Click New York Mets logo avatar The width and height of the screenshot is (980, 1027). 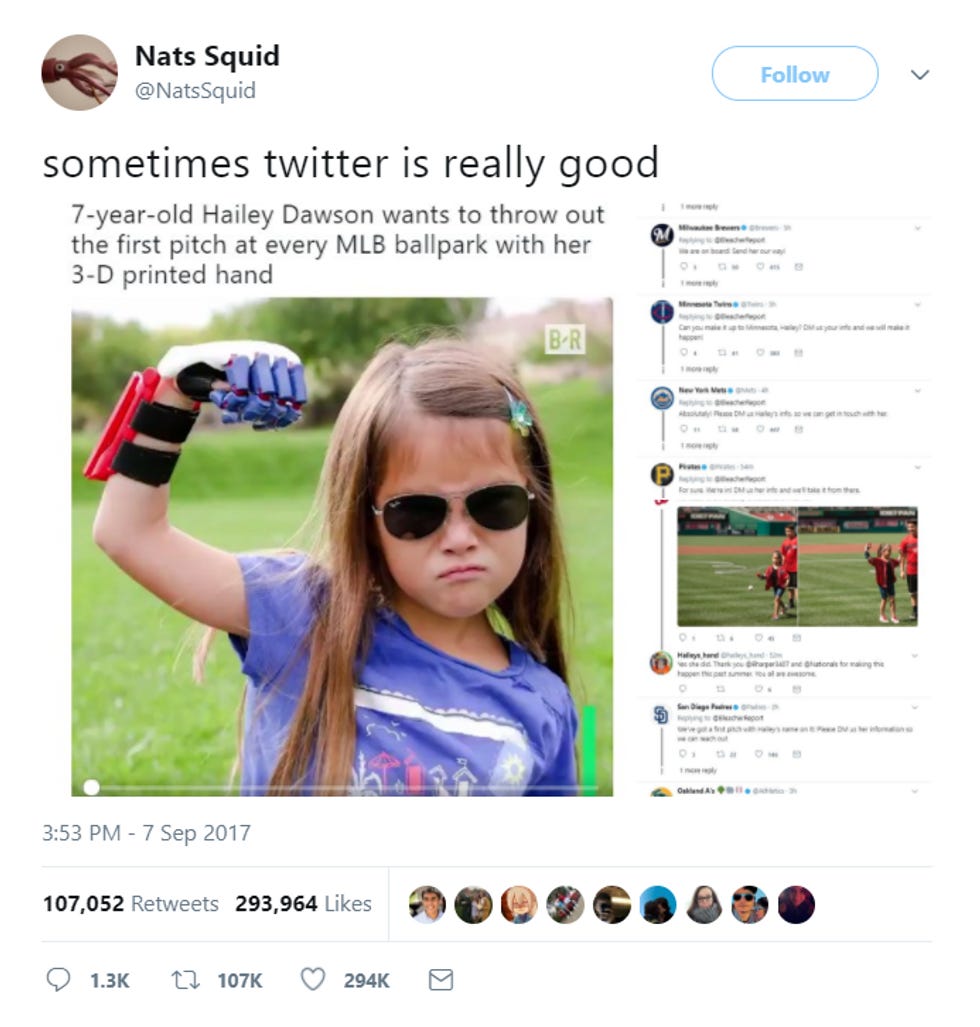point(662,398)
